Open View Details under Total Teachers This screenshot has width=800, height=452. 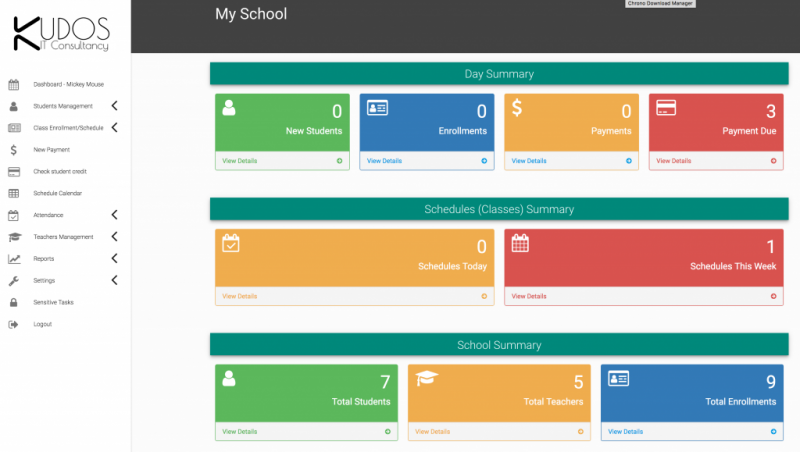(433, 432)
